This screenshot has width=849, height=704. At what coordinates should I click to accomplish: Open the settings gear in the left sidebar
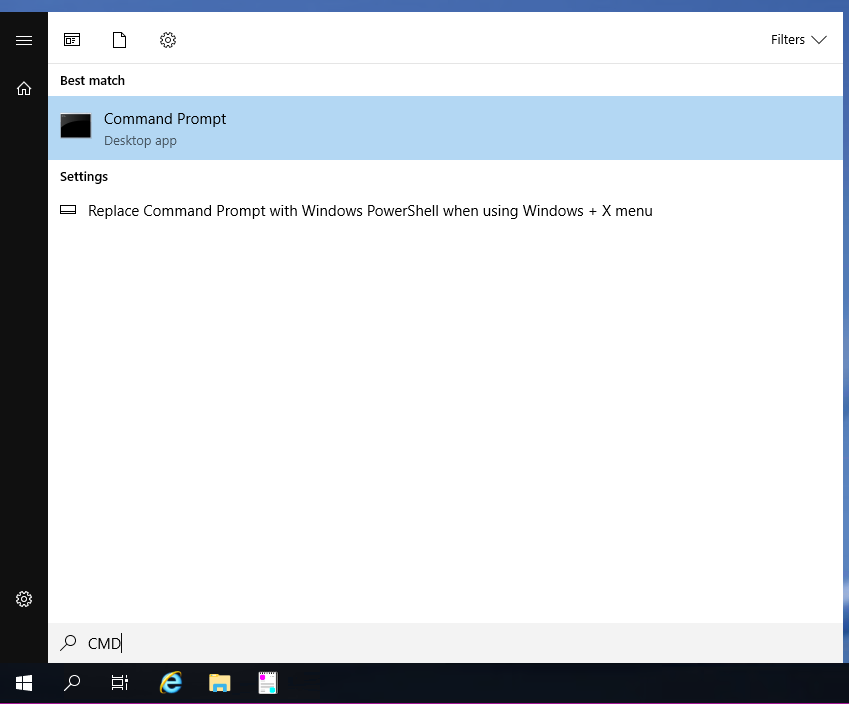tap(24, 599)
